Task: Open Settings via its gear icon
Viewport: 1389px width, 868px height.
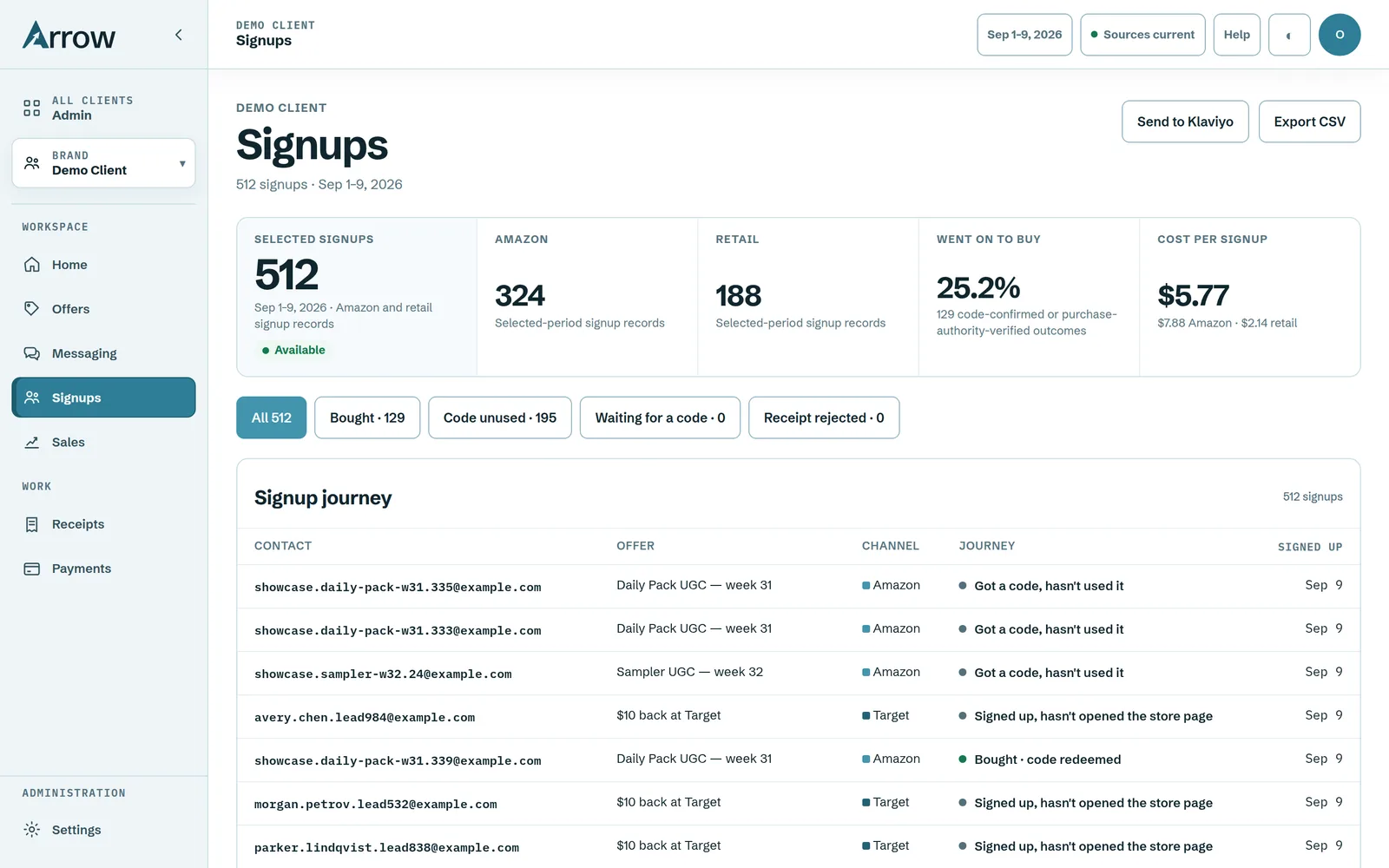Action: [32, 830]
